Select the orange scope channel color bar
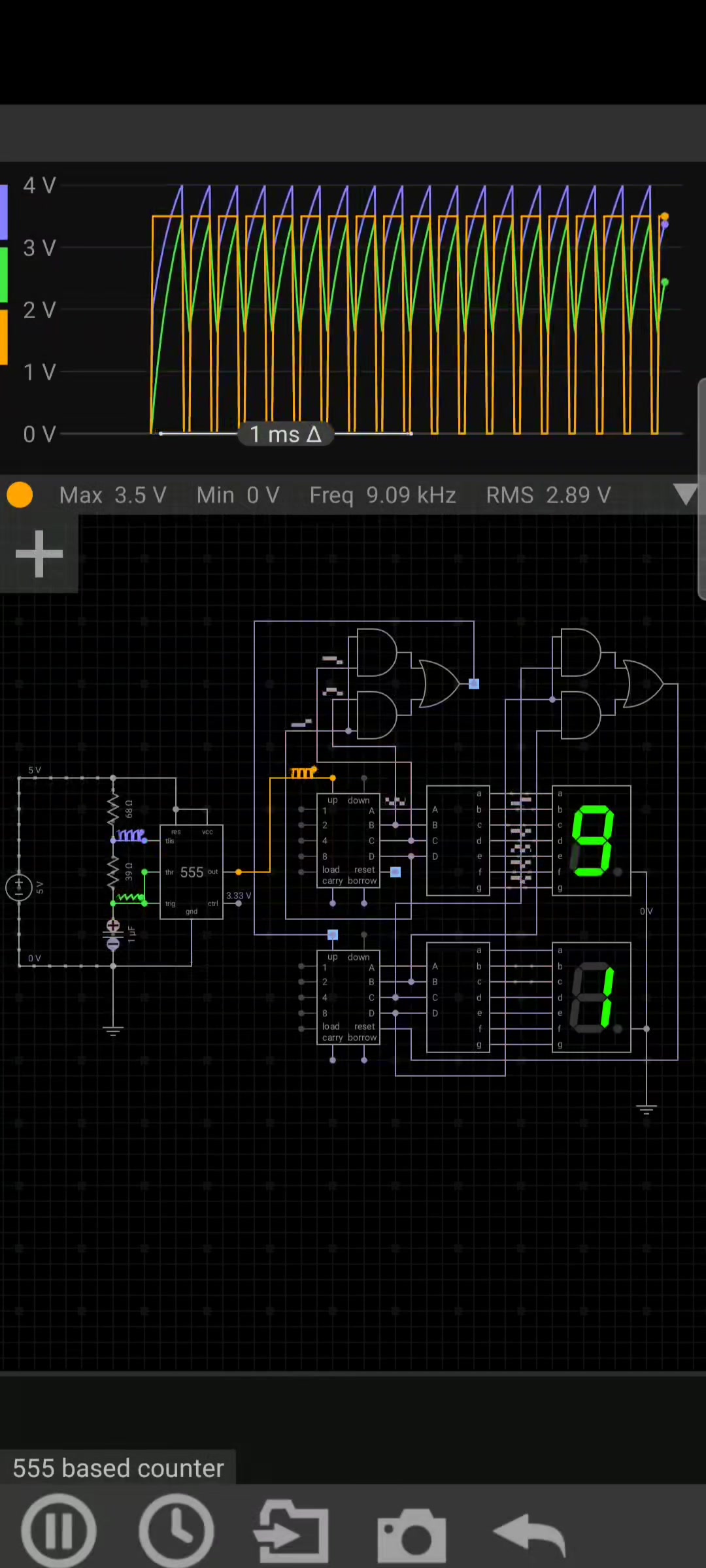 3,336
